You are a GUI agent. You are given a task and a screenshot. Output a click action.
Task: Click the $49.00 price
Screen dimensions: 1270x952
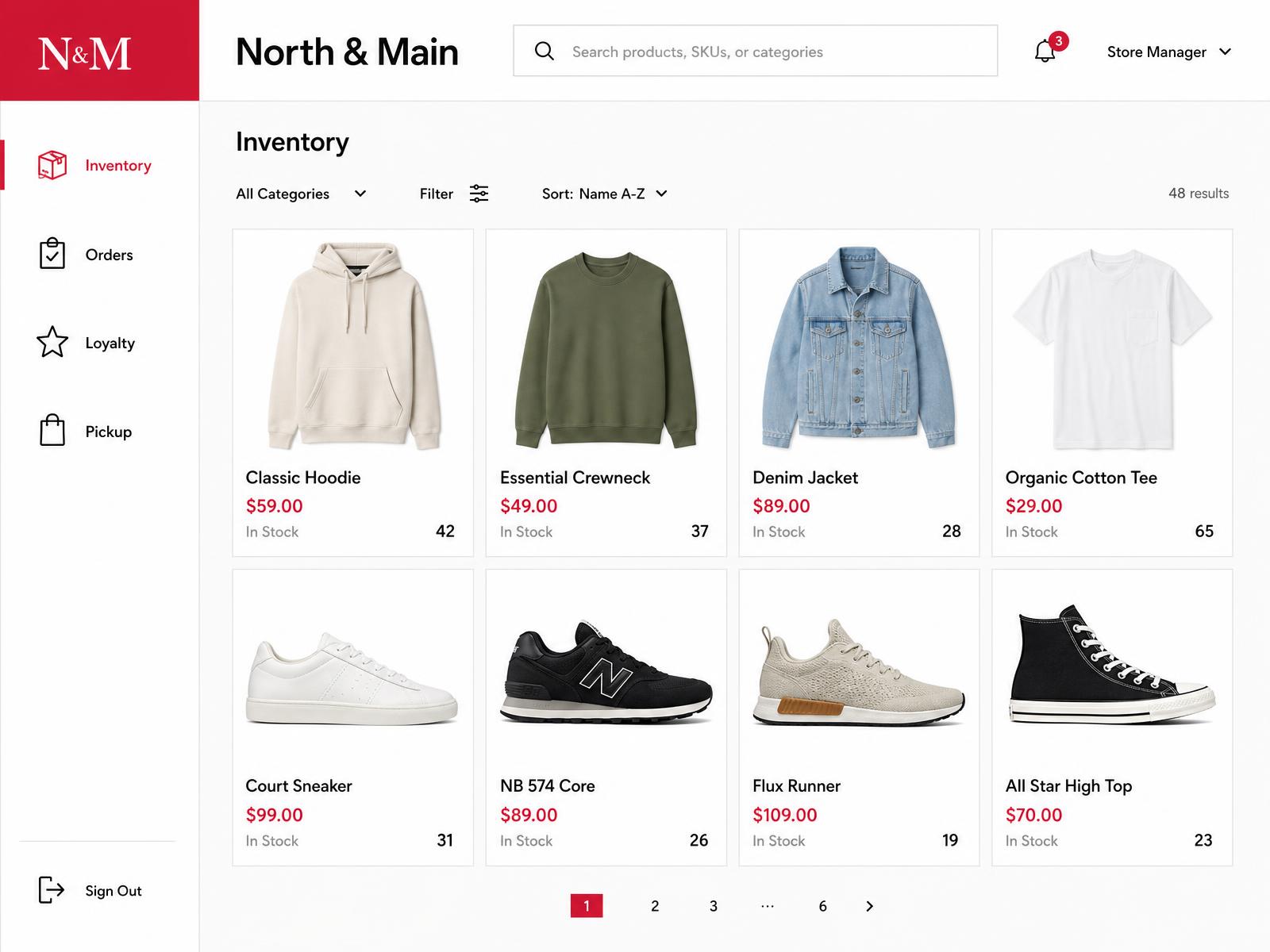(529, 506)
